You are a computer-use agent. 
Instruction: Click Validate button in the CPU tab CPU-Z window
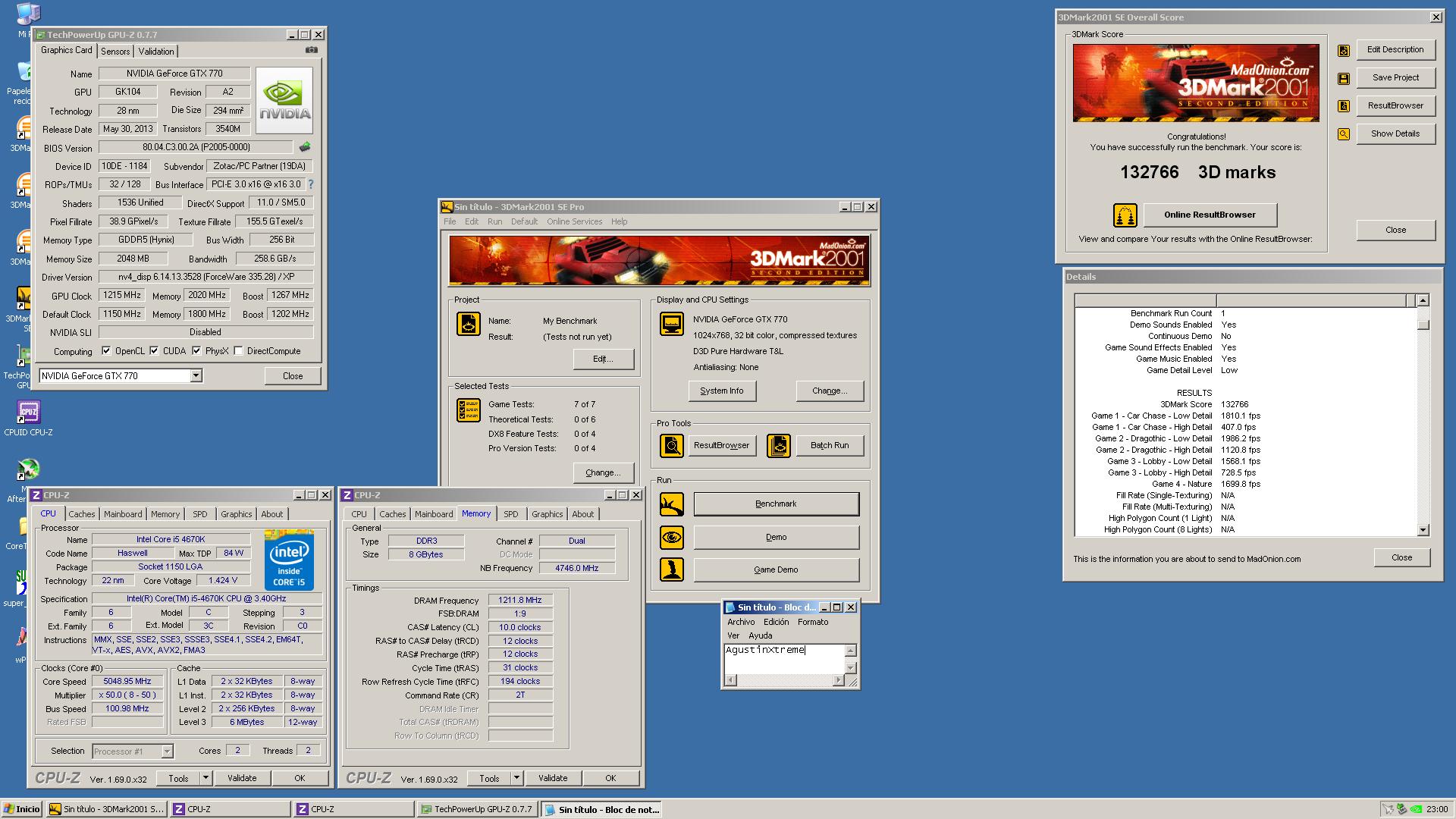(x=242, y=778)
